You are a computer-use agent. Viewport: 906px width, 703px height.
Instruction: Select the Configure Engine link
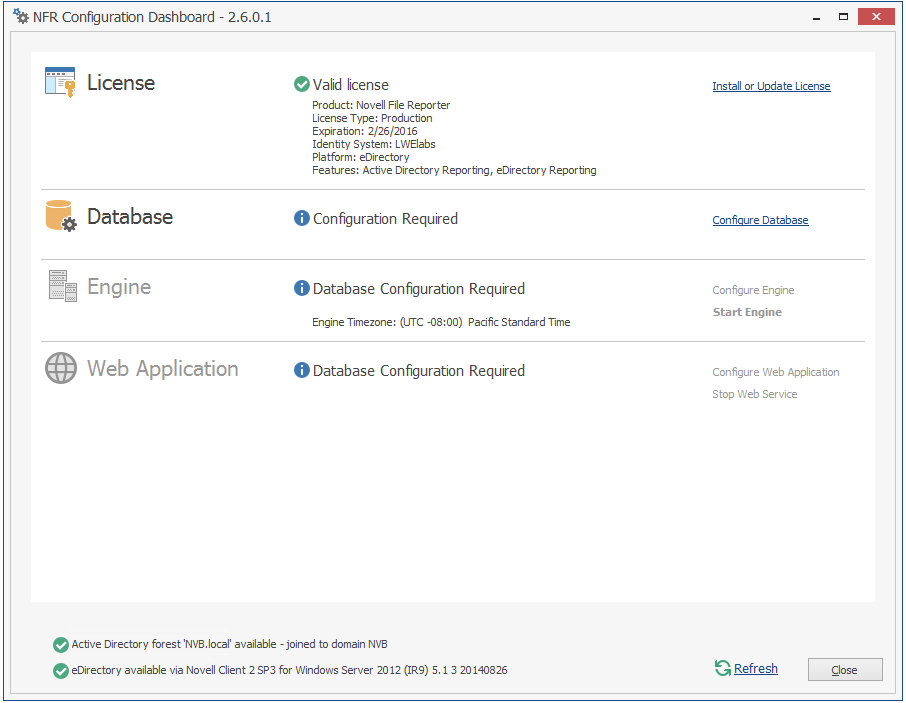coord(753,290)
